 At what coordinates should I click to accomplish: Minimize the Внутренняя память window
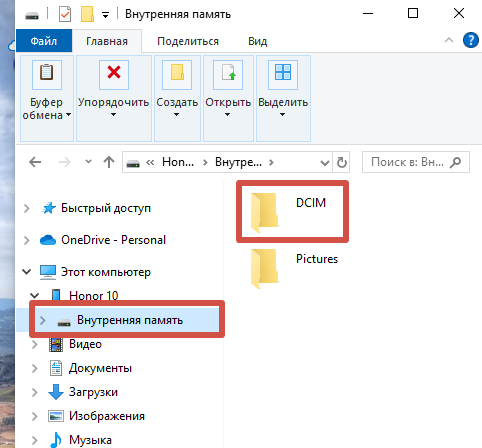tap(368, 13)
